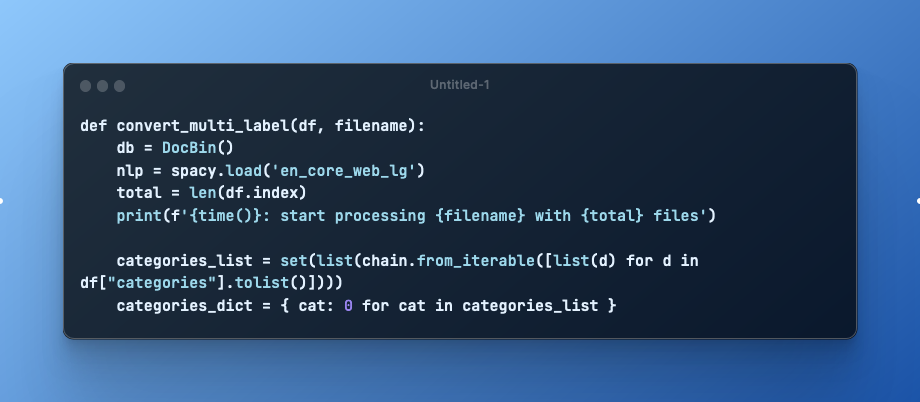Viewport: 920px width, 402px height.
Task: Edit the Untitled-1 window title
Action: coord(459,86)
